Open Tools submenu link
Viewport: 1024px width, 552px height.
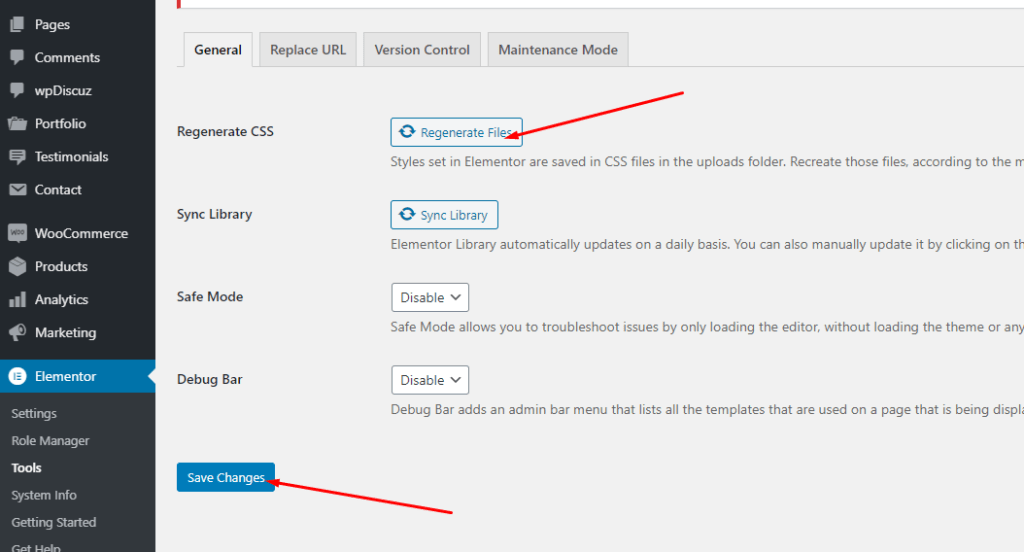point(26,468)
